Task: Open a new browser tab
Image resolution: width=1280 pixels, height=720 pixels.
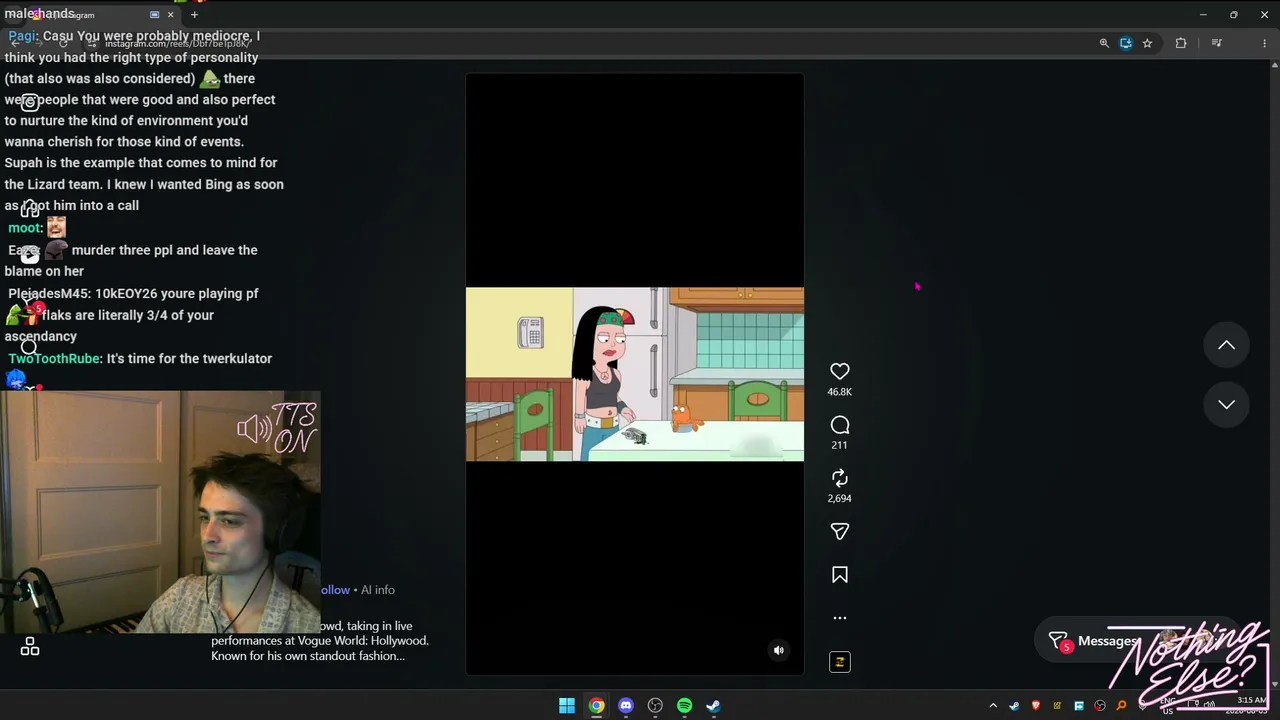Action: tap(194, 15)
